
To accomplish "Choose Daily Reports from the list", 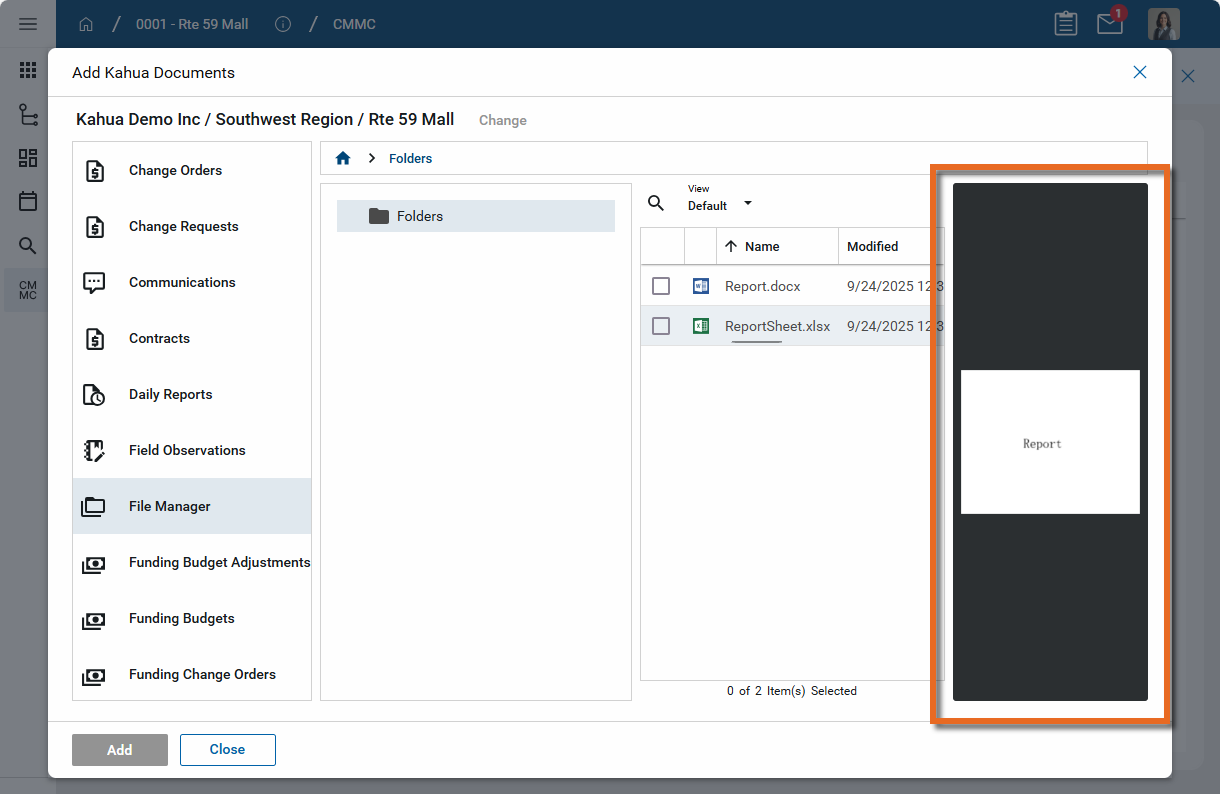I will (x=170, y=394).
